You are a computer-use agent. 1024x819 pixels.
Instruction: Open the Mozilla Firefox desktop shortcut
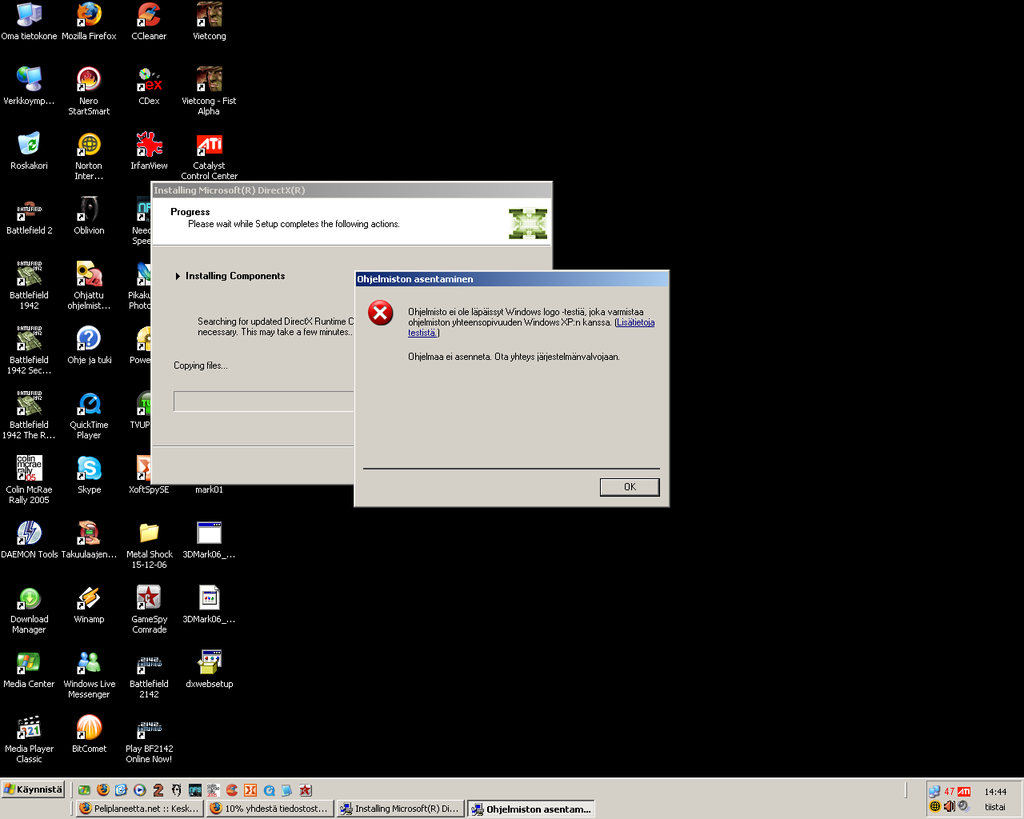pos(88,16)
